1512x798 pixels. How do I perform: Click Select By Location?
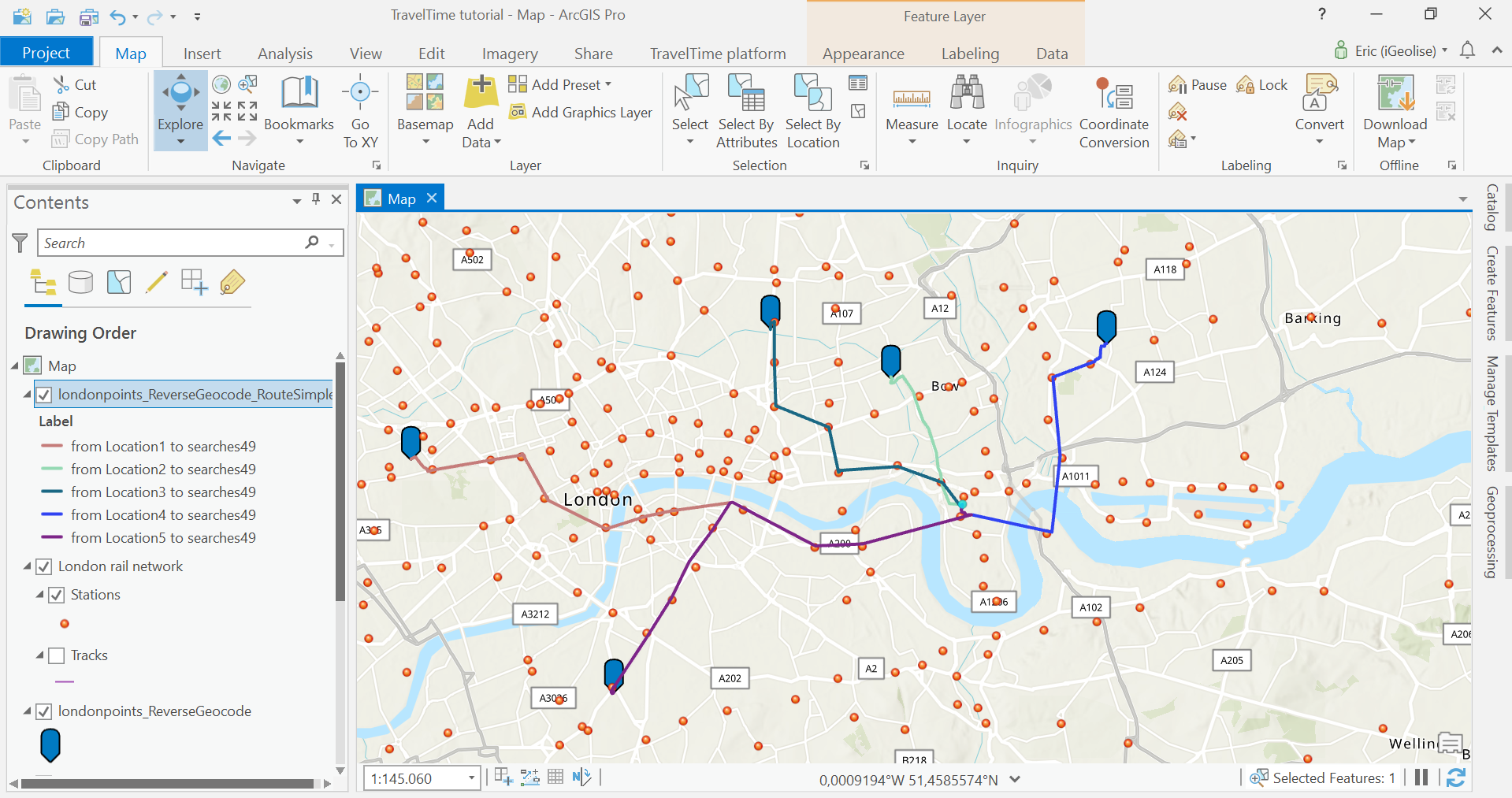pyautogui.click(x=812, y=110)
